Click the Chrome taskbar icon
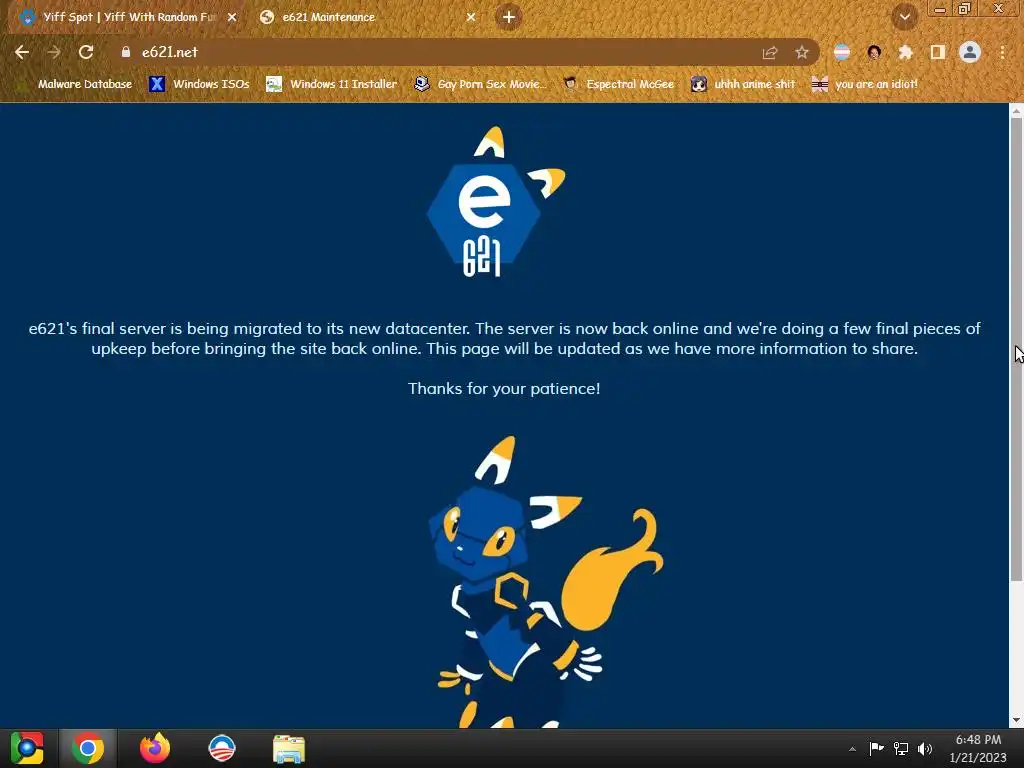1024x768 pixels. (x=88, y=748)
